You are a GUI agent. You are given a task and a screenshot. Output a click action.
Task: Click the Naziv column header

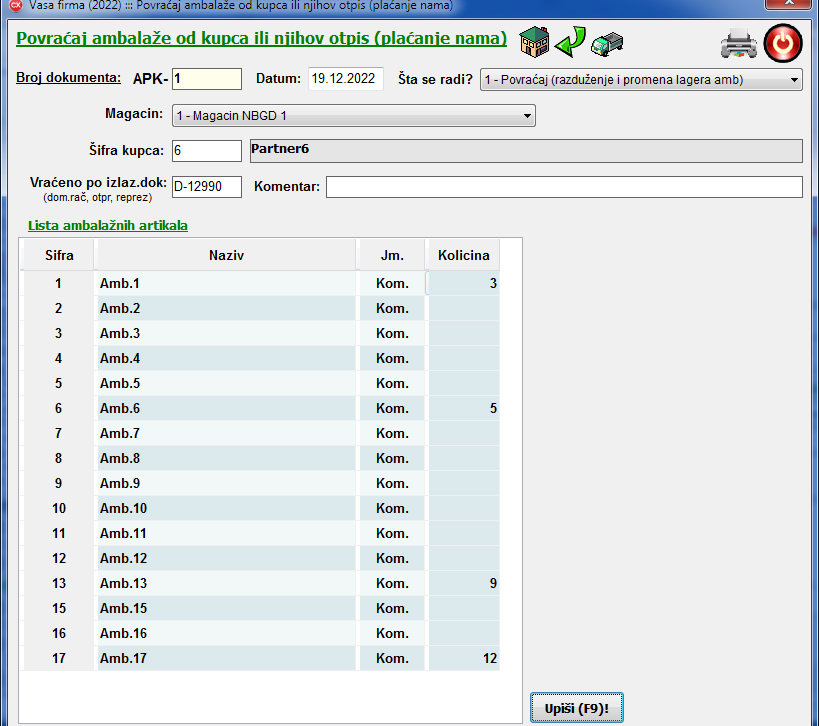(x=226, y=255)
